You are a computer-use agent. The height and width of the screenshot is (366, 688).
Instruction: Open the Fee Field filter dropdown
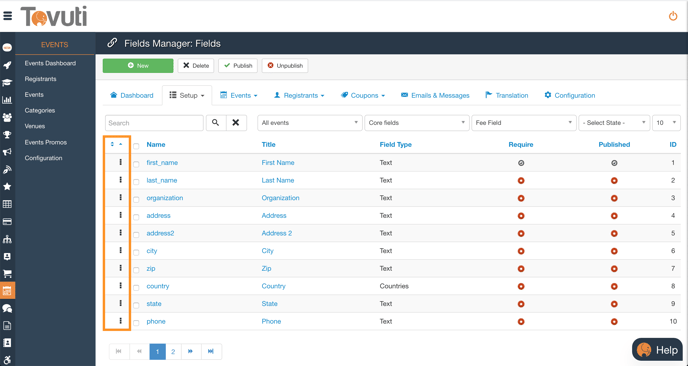click(523, 123)
